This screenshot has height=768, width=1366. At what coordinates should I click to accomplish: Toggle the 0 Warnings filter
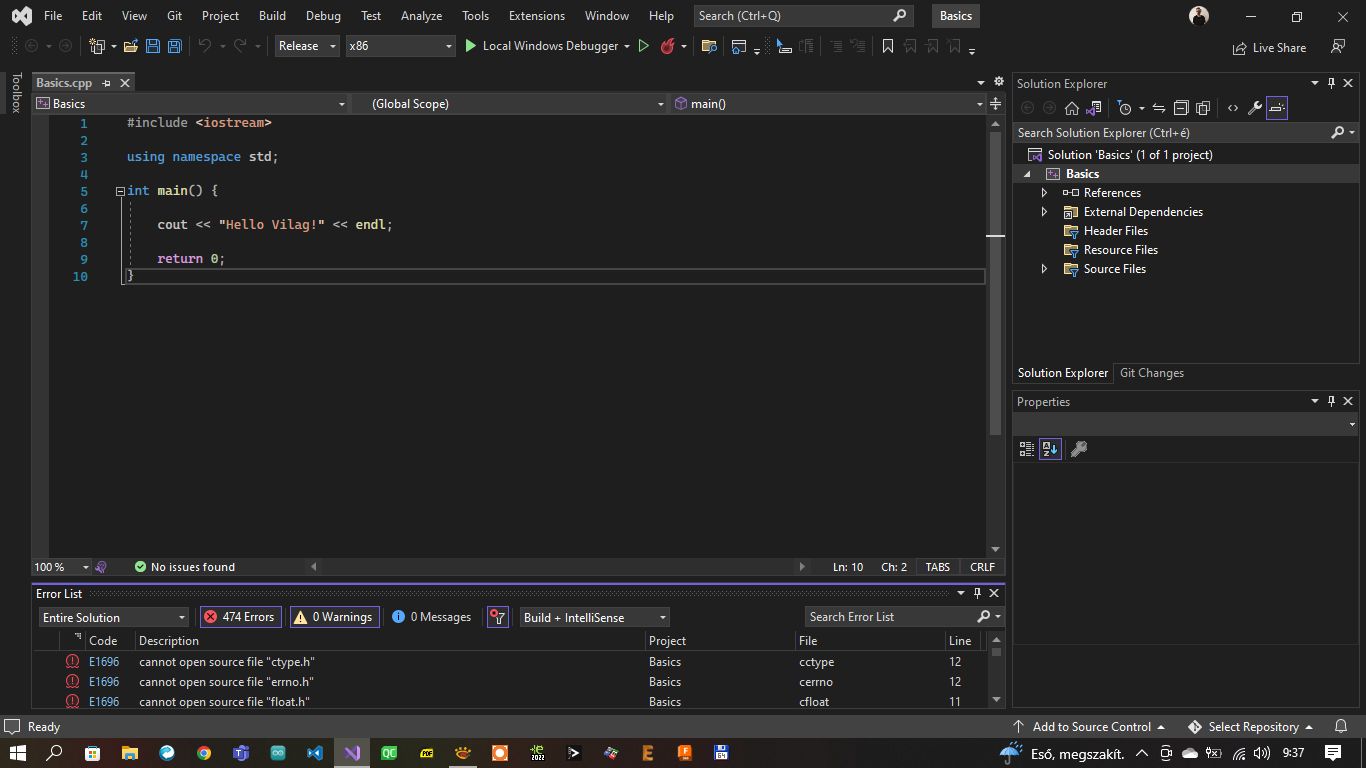(334, 616)
